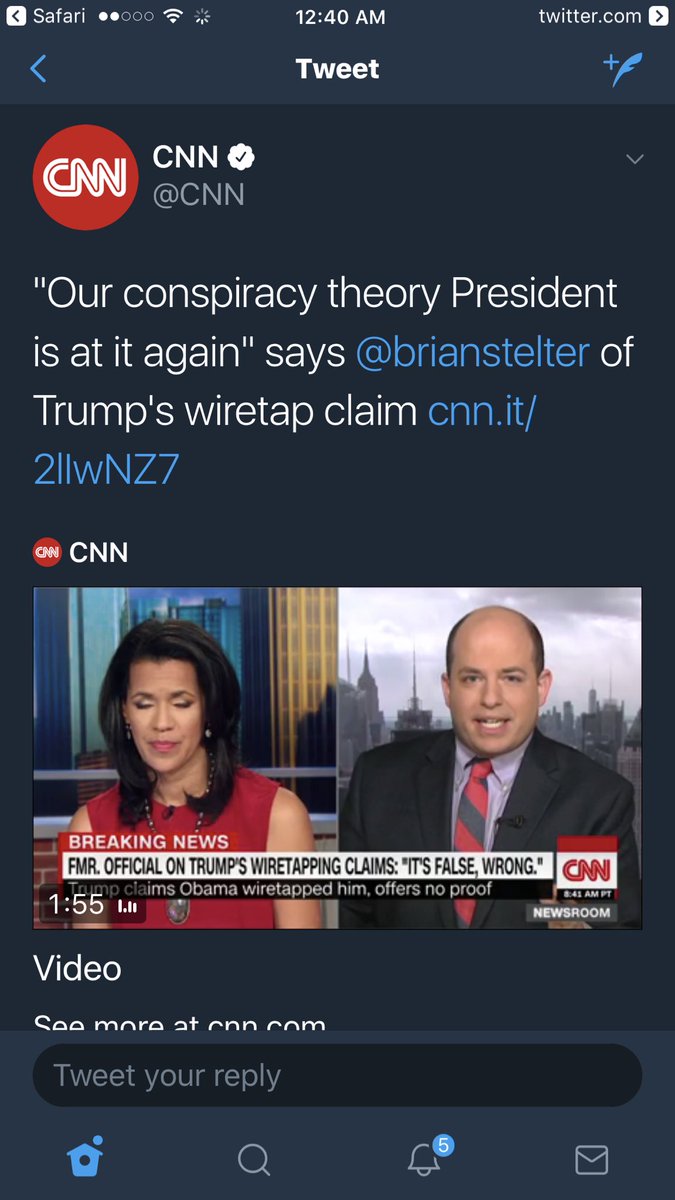Expand the tweet options chevron
The height and width of the screenshot is (1200, 675).
pyautogui.click(x=634, y=159)
